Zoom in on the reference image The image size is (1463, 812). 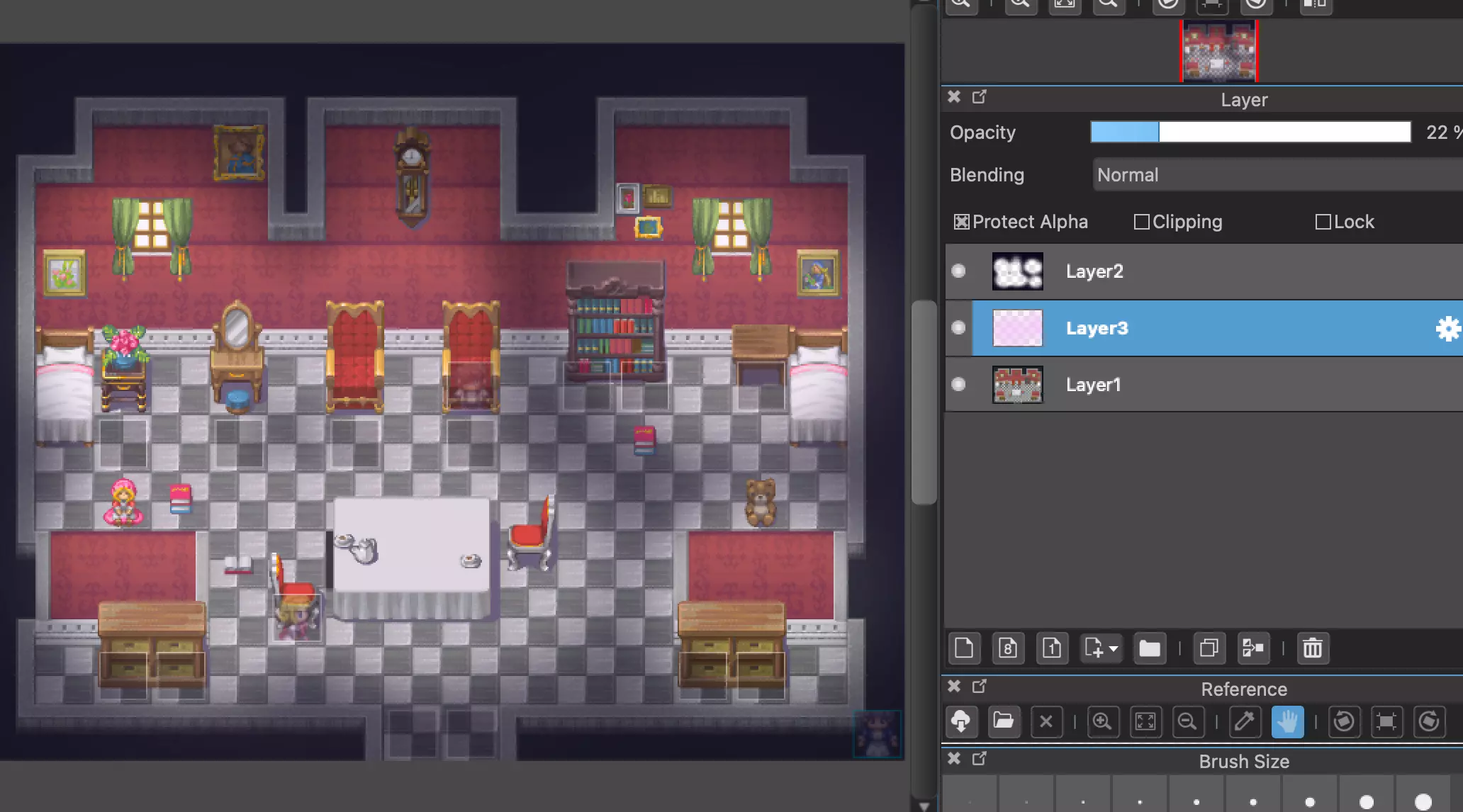(x=1102, y=721)
